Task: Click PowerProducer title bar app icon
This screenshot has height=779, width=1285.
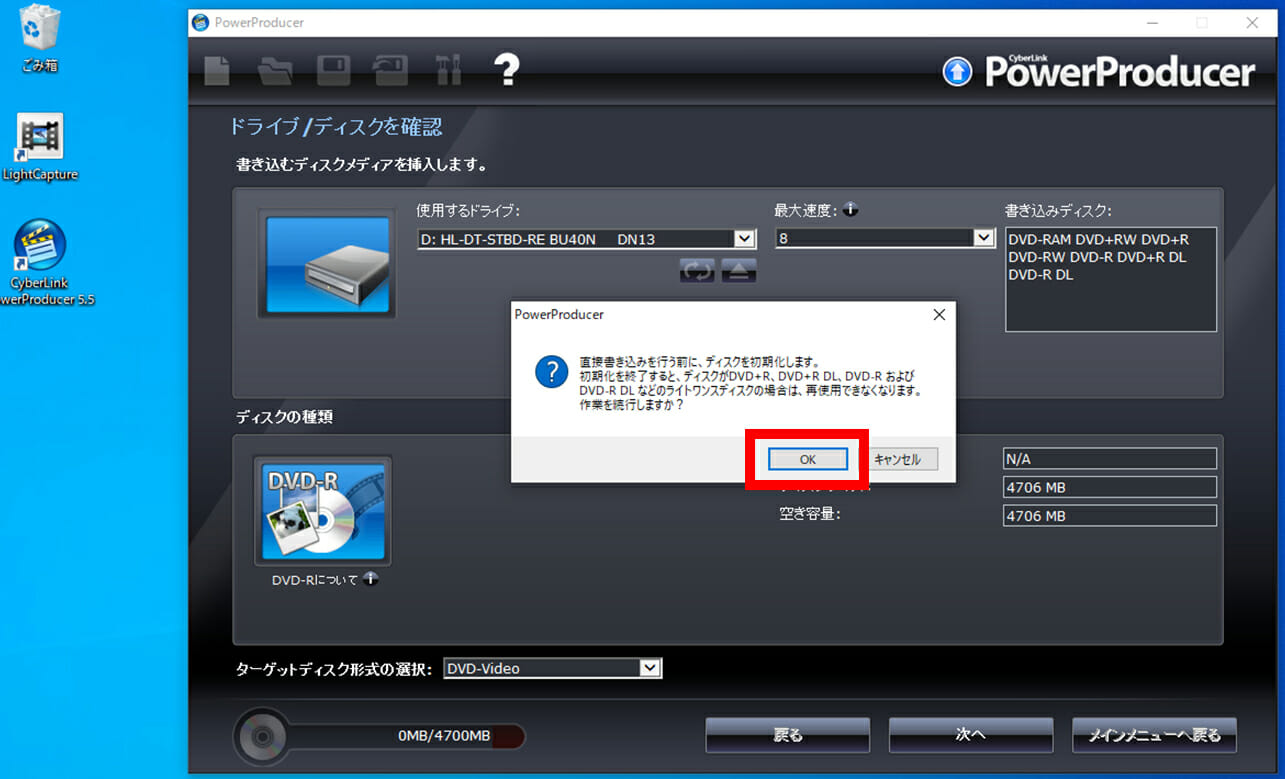Action: tap(201, 22)
